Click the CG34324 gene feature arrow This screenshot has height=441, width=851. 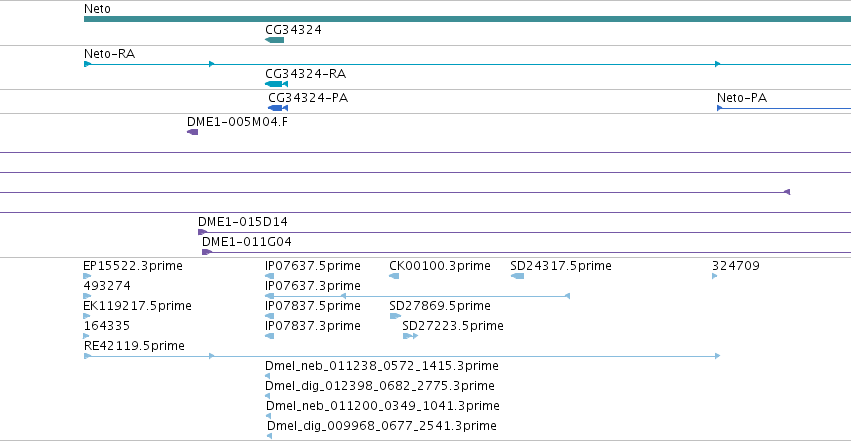[275, 40]
